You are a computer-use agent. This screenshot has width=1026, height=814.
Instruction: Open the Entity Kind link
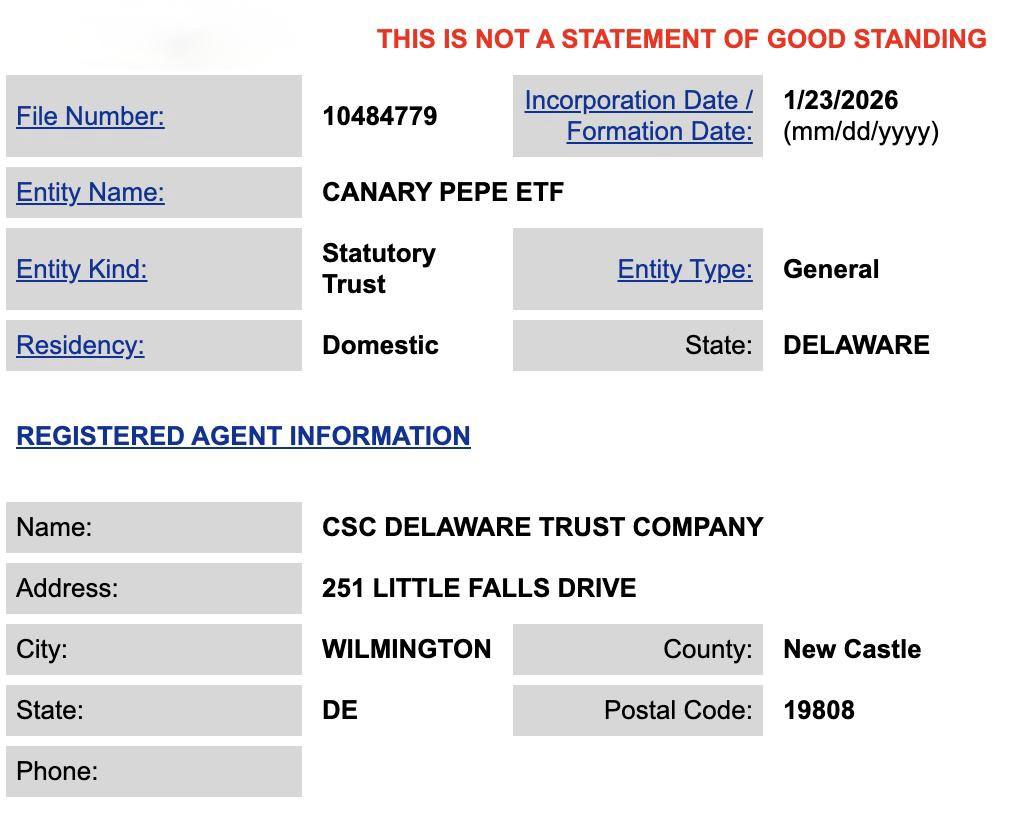click(x=82, y=269)
